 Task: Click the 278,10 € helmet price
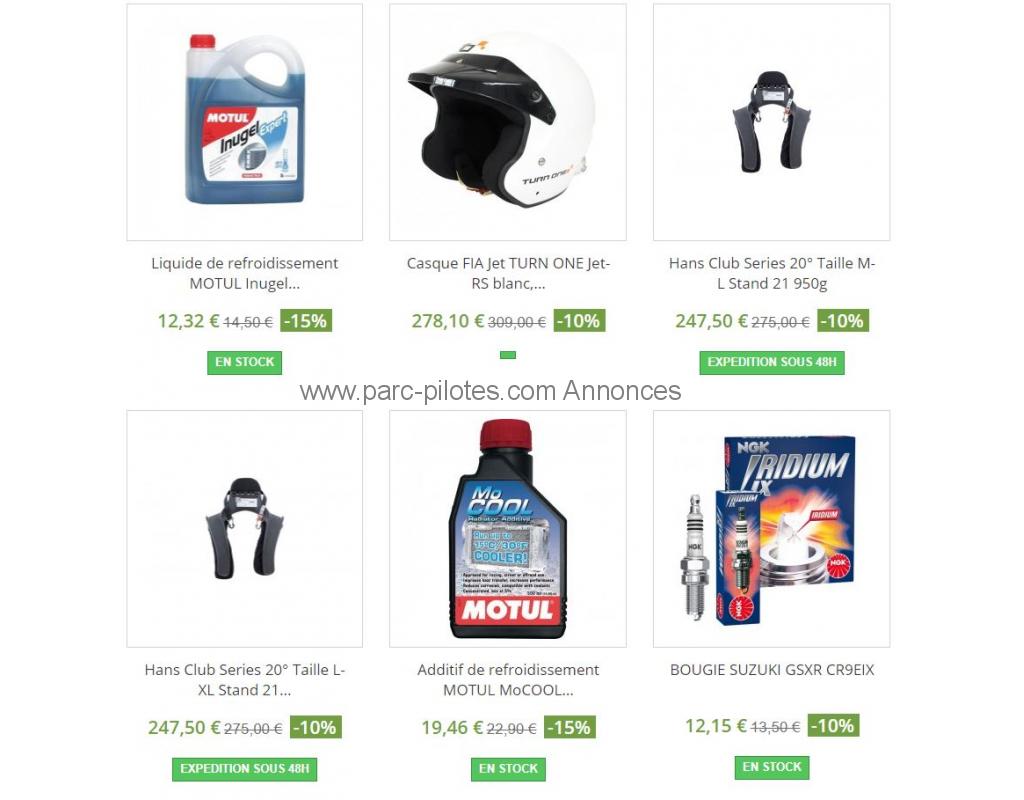447,321
